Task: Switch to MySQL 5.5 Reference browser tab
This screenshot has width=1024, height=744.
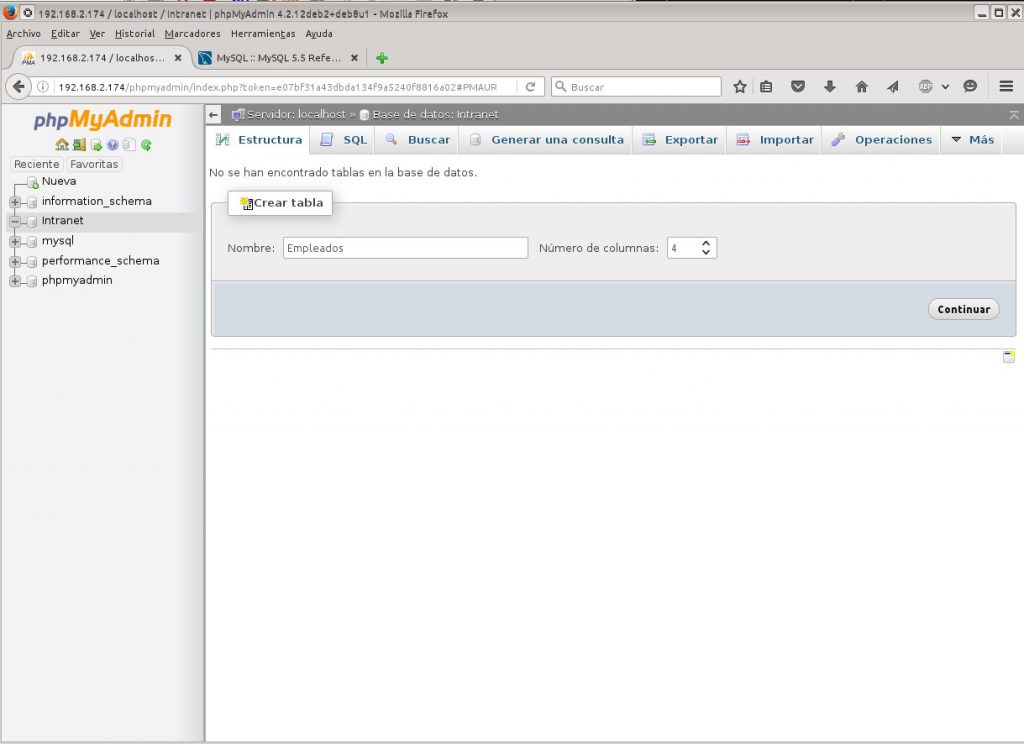Action: 279,58
